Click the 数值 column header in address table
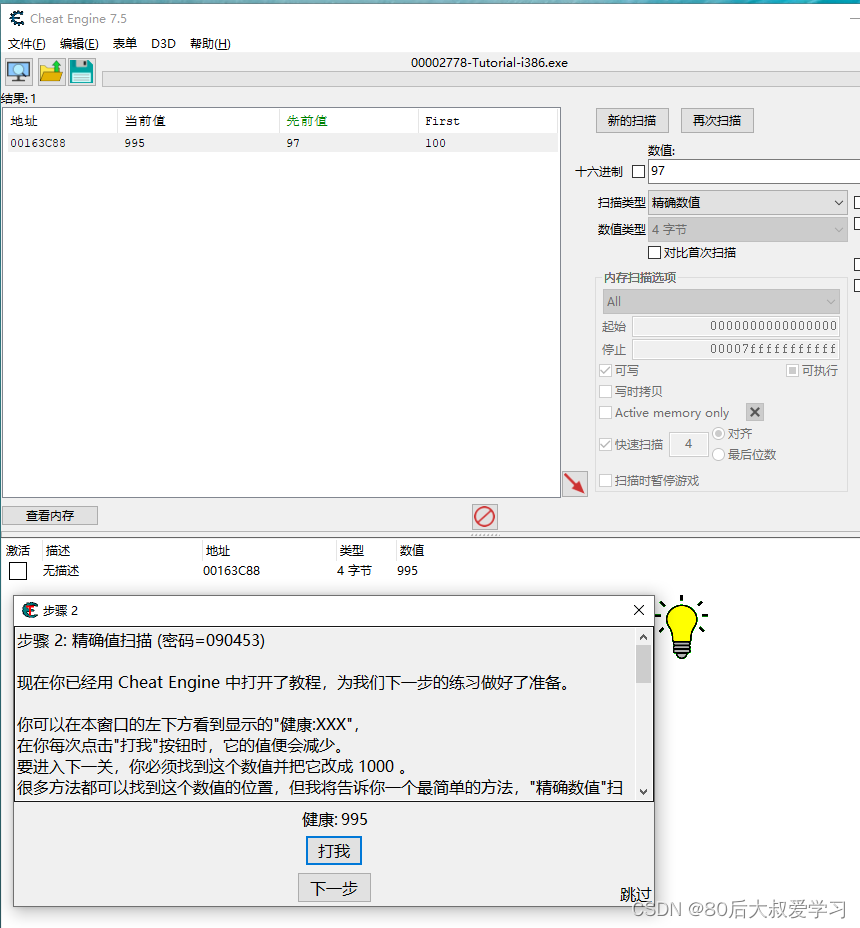 click(412, 550)
